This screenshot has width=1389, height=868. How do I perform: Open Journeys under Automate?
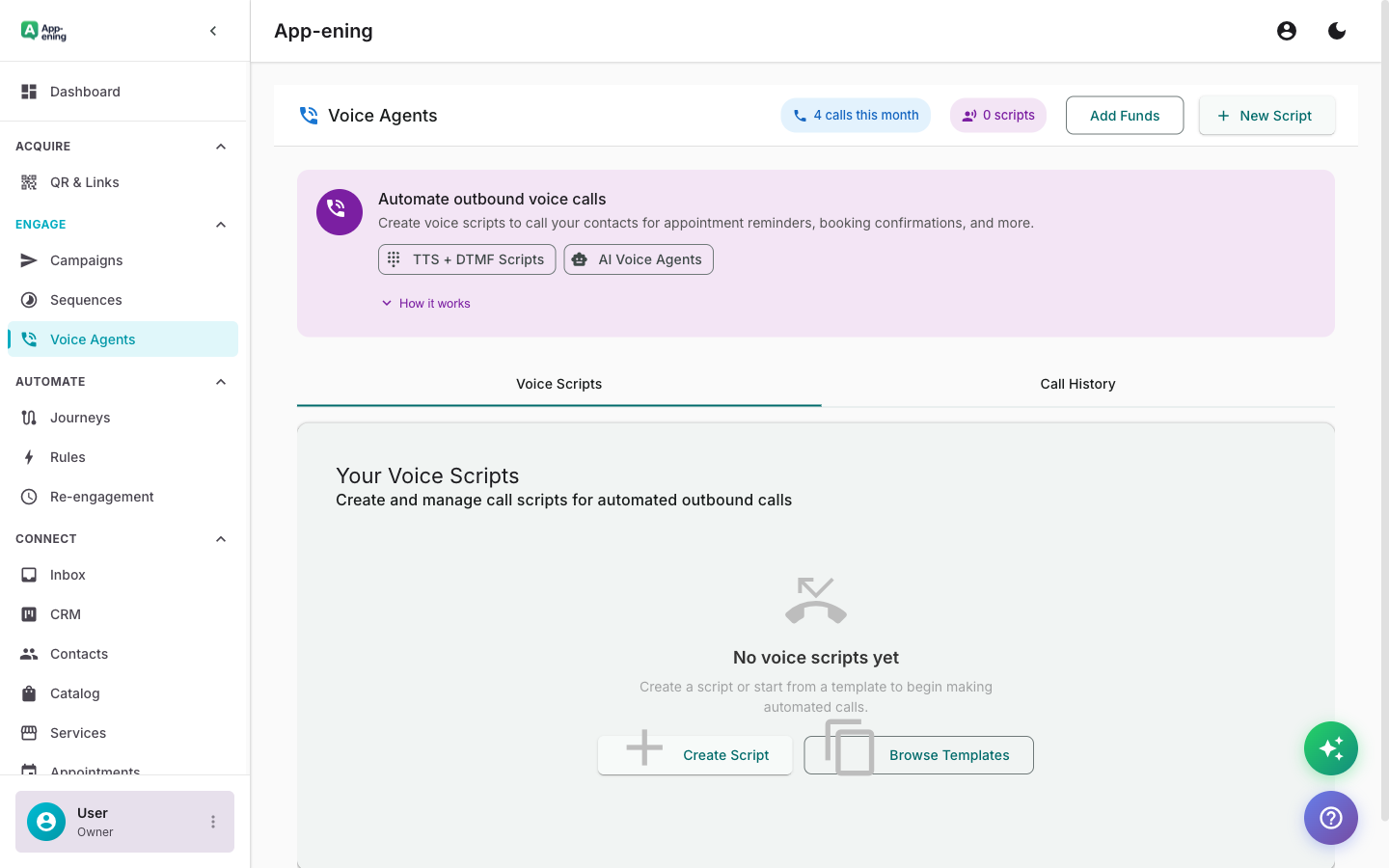tap(80, 417)
